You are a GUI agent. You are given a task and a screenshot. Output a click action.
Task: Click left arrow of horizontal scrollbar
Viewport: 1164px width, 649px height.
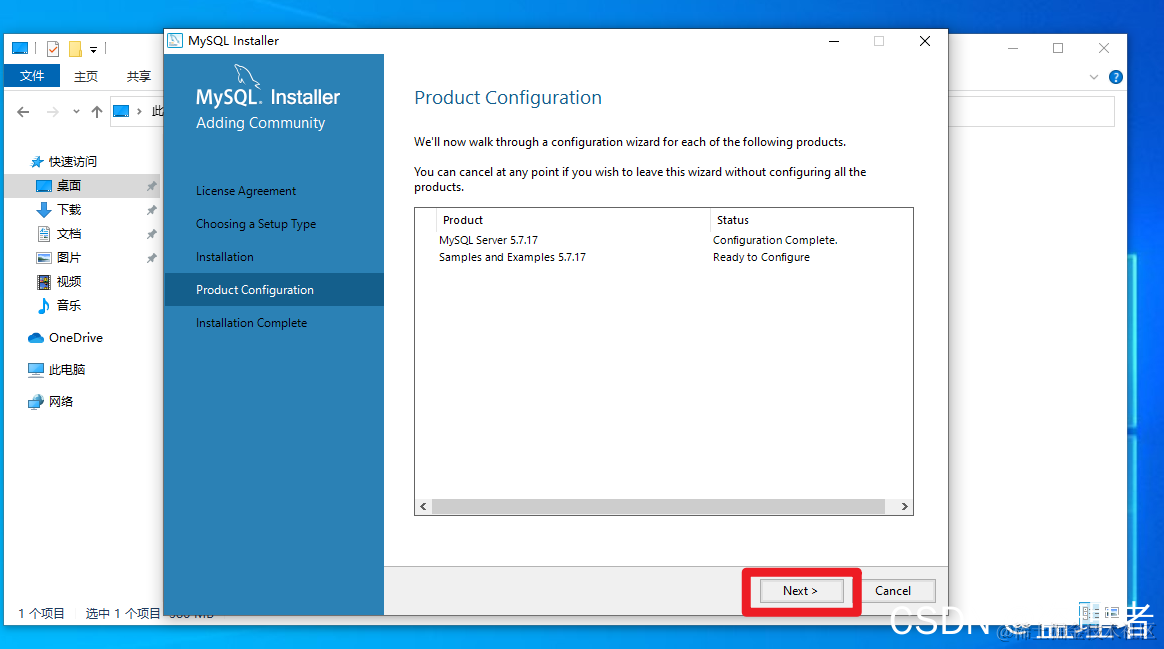coord(423,506)
